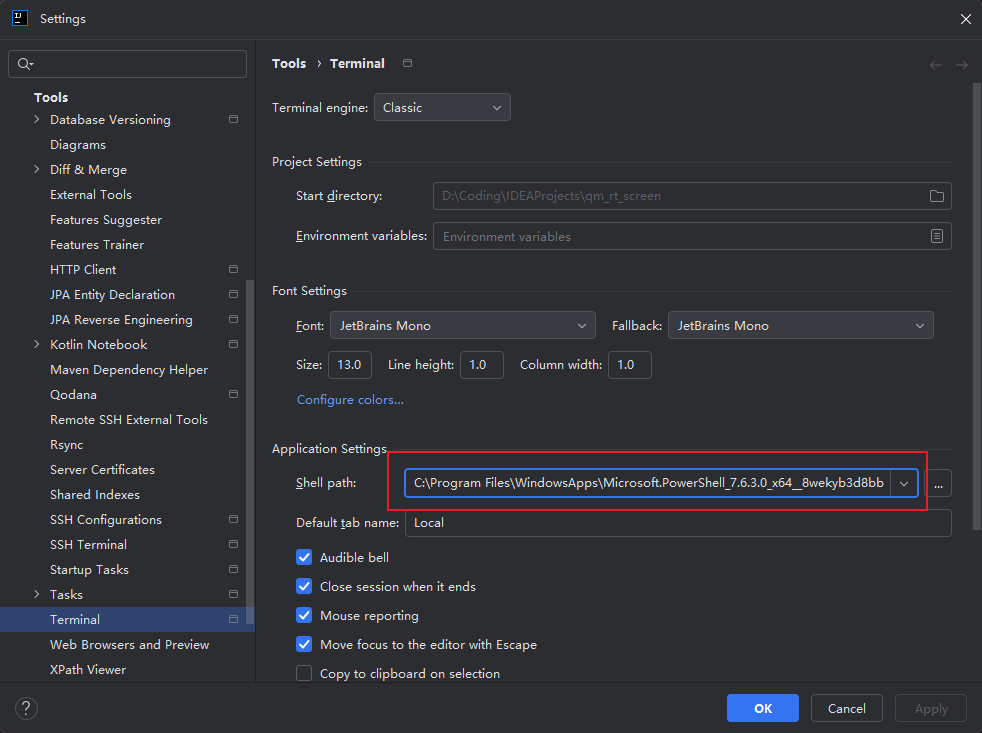
Task: Toggle the Audible bell checkbox
Action: 304,558
